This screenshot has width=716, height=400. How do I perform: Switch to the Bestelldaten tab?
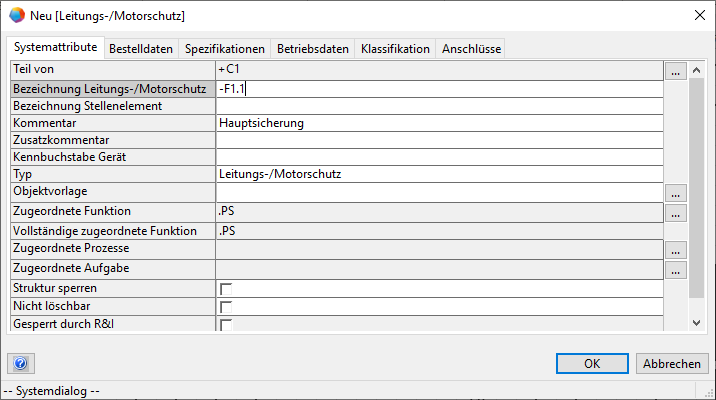point(141,49)
